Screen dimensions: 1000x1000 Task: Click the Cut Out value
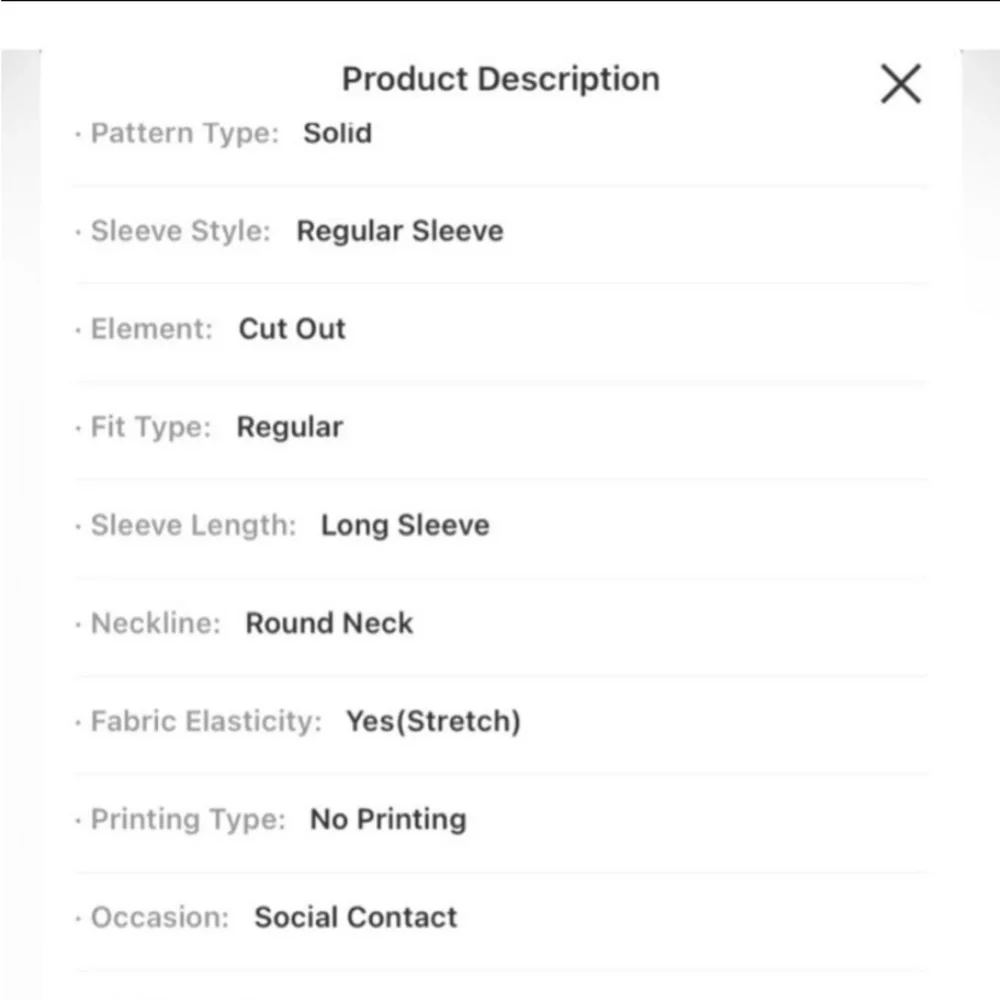click(x=292, y=329)
